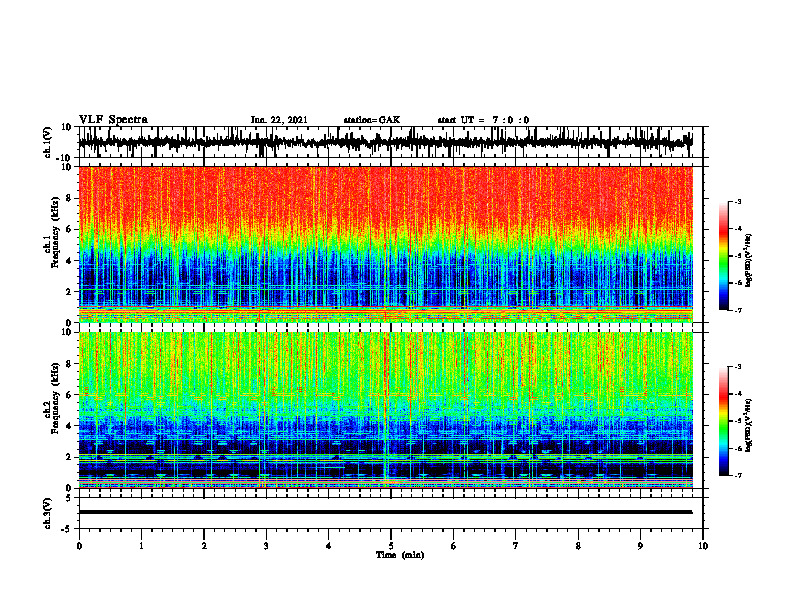
Task: Click the upper color scale bar beside ch.1
Action: [x=724, y=256]
